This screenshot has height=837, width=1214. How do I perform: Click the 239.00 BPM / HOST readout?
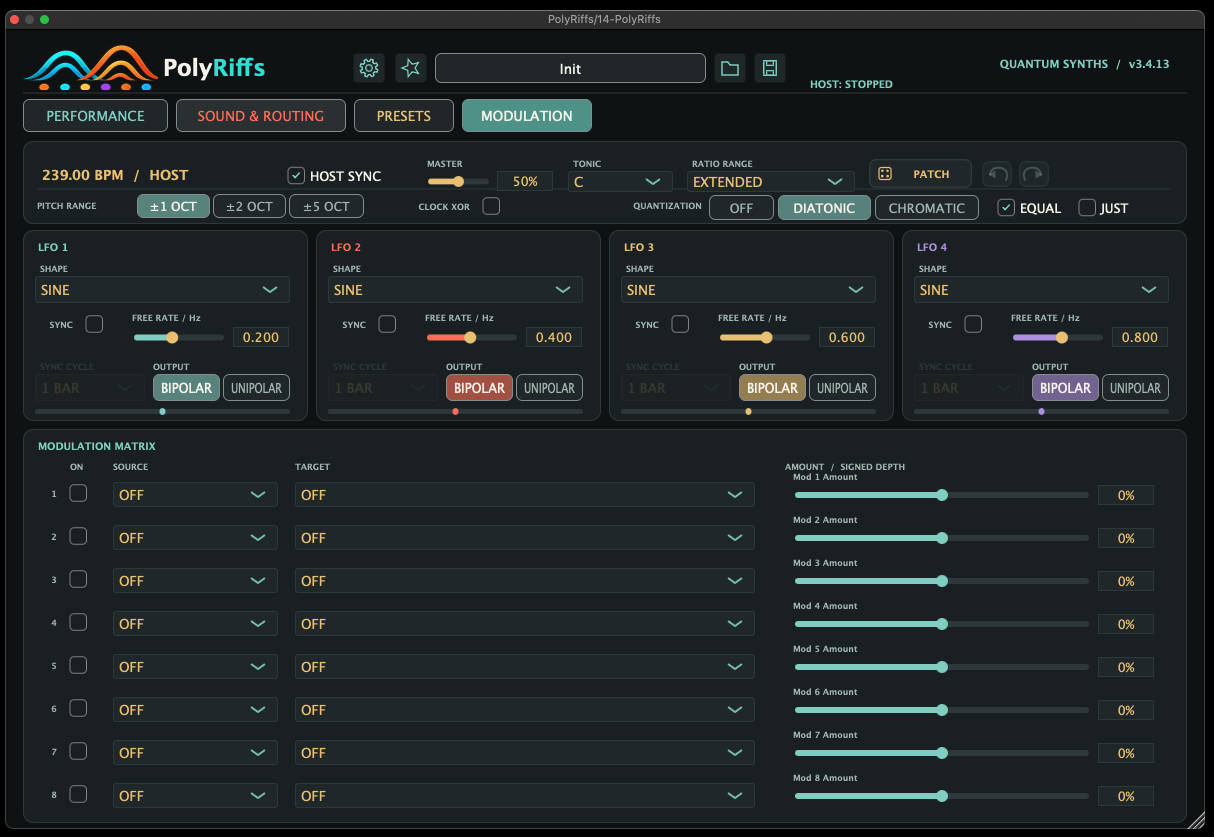[x=115, y=175]
